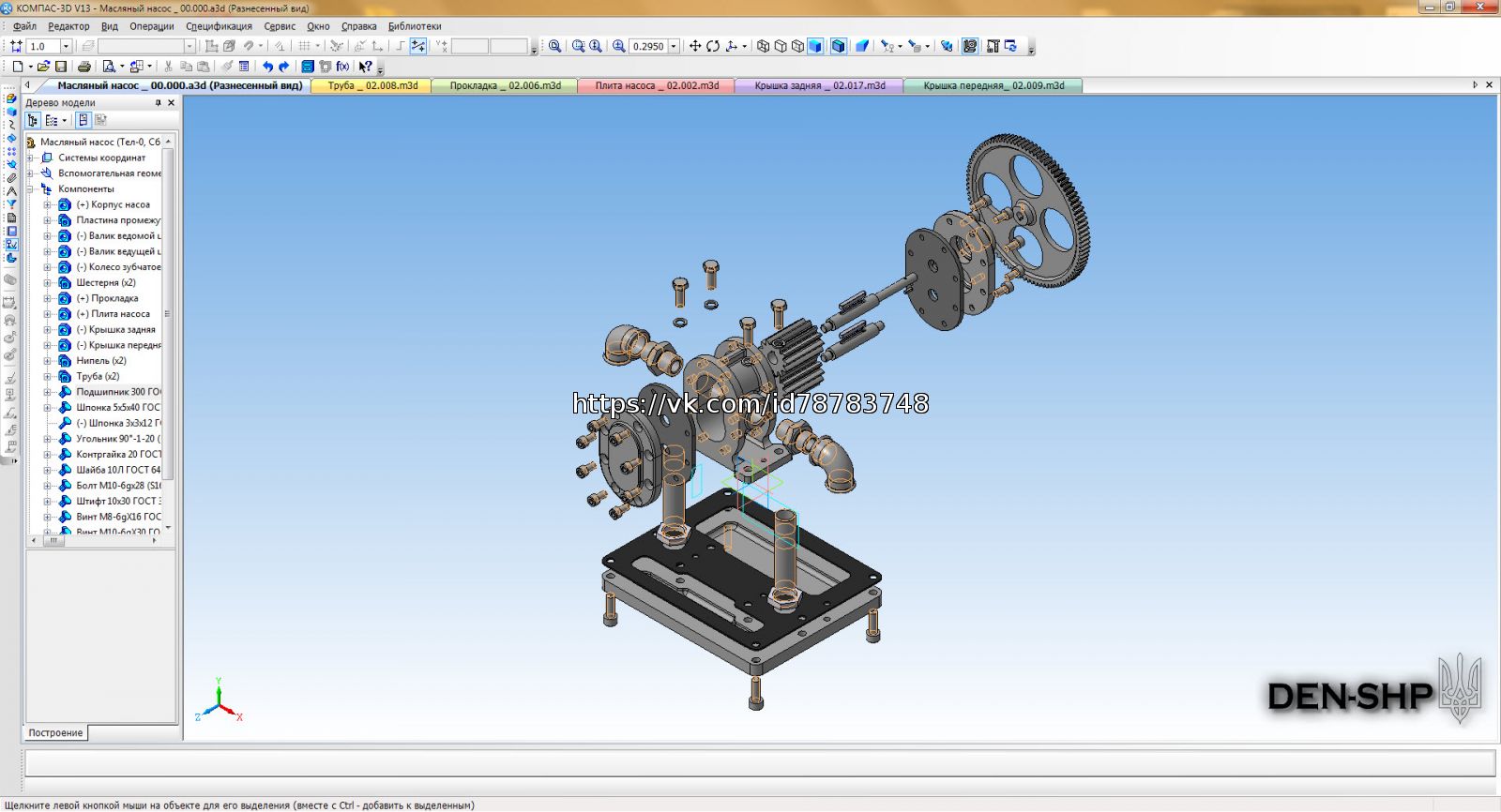Select hidden-lines-removed display cube icon
Viewport: 1501px width, 812px height.
coord(781,46)
